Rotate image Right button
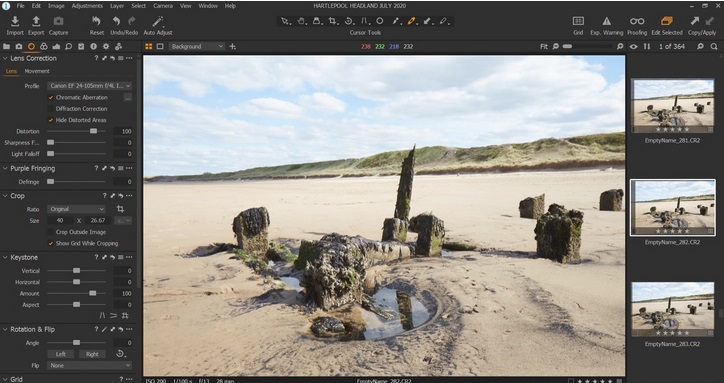 tap(92, 354)
